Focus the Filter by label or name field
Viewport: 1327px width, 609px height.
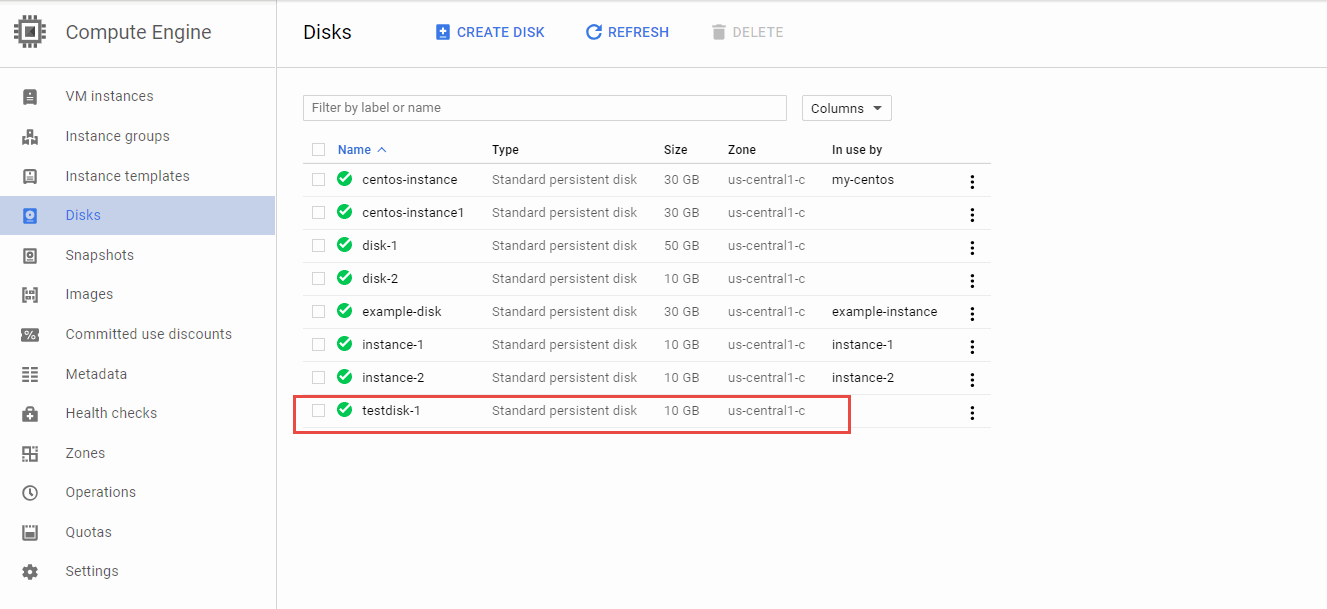click(x=544, y=108)
